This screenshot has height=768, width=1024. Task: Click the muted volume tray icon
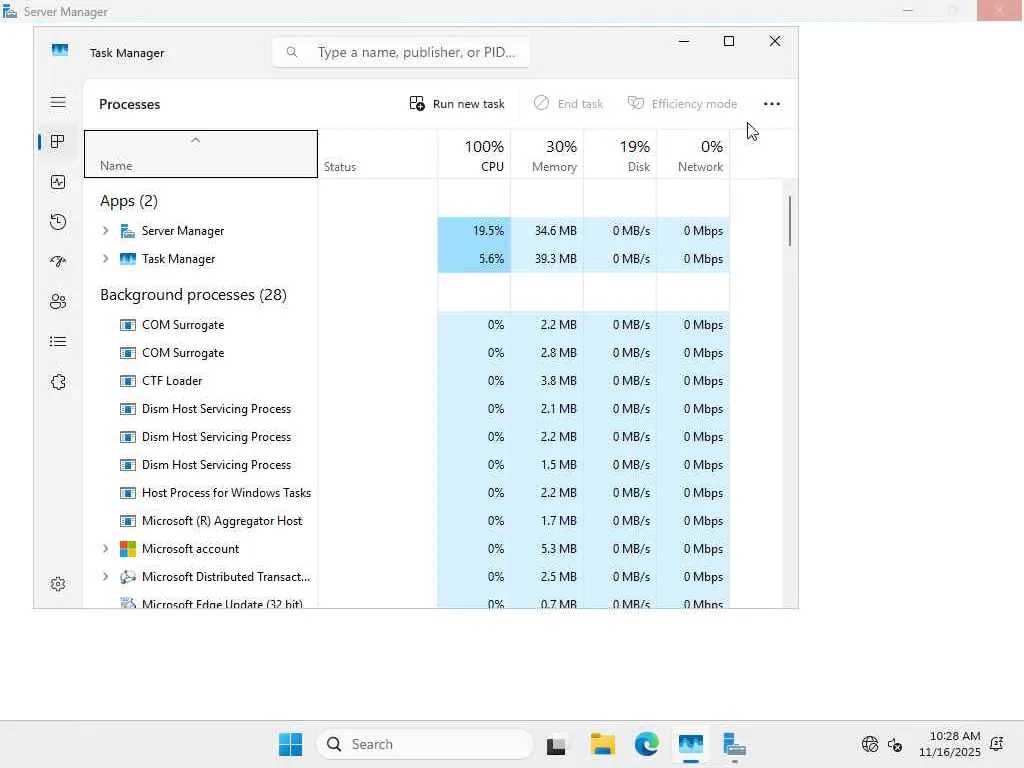tap(895, 744)
